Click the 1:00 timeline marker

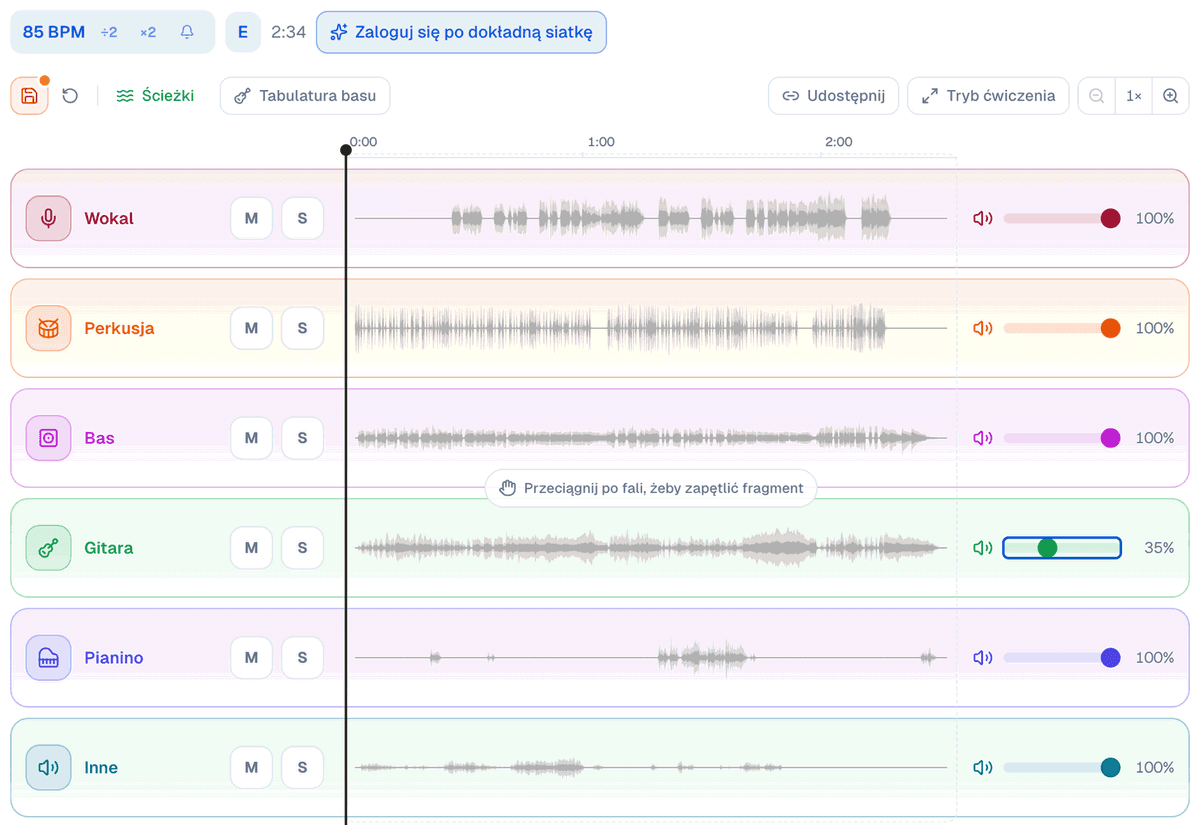601,142
